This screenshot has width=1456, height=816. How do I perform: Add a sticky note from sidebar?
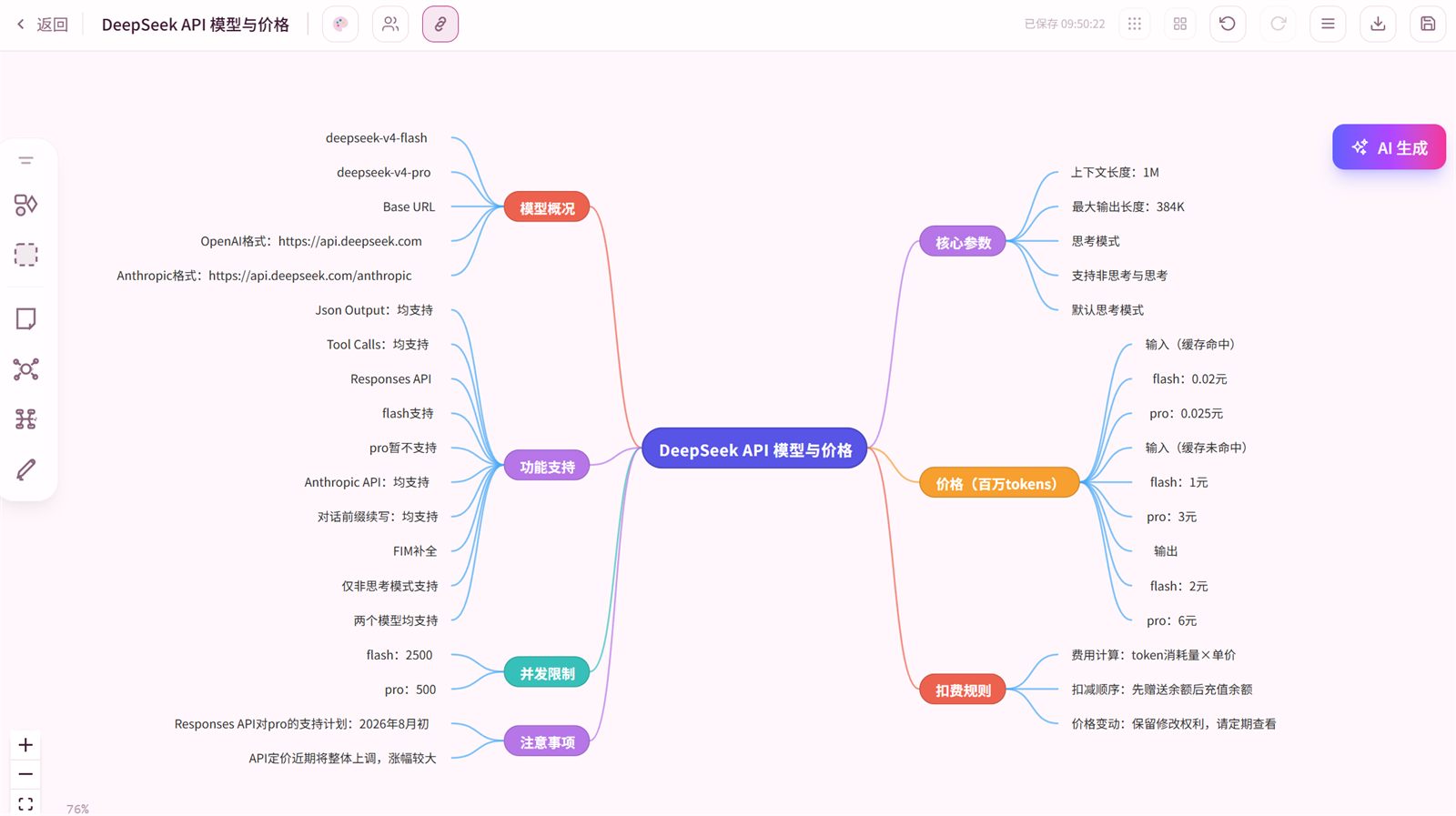[x=26, y=319]
